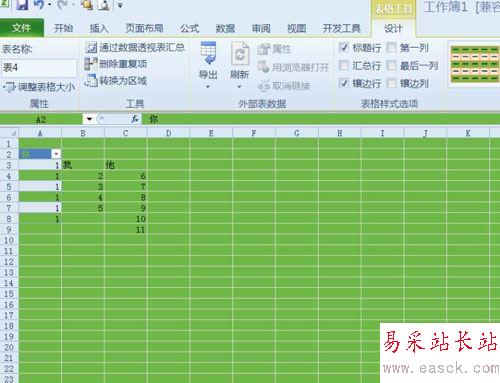The image size is (500, 383).
Task: Select column D header
Action: (x=169, y=134)
